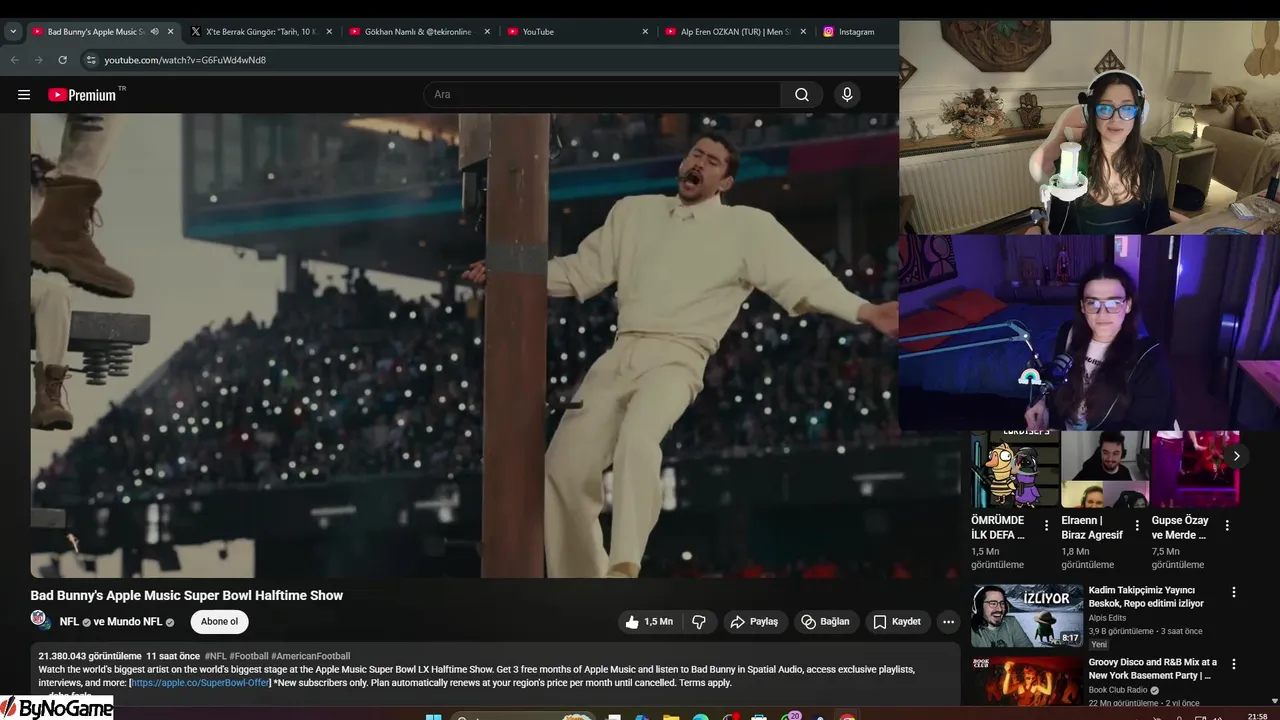Click inside the Ara search field

click(x=602, y=95)
